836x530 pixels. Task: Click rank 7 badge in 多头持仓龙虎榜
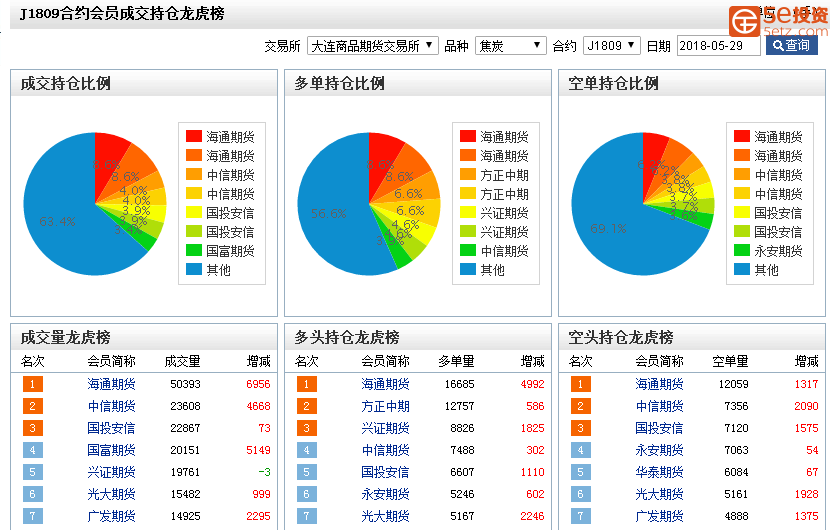tap(307, 516)
